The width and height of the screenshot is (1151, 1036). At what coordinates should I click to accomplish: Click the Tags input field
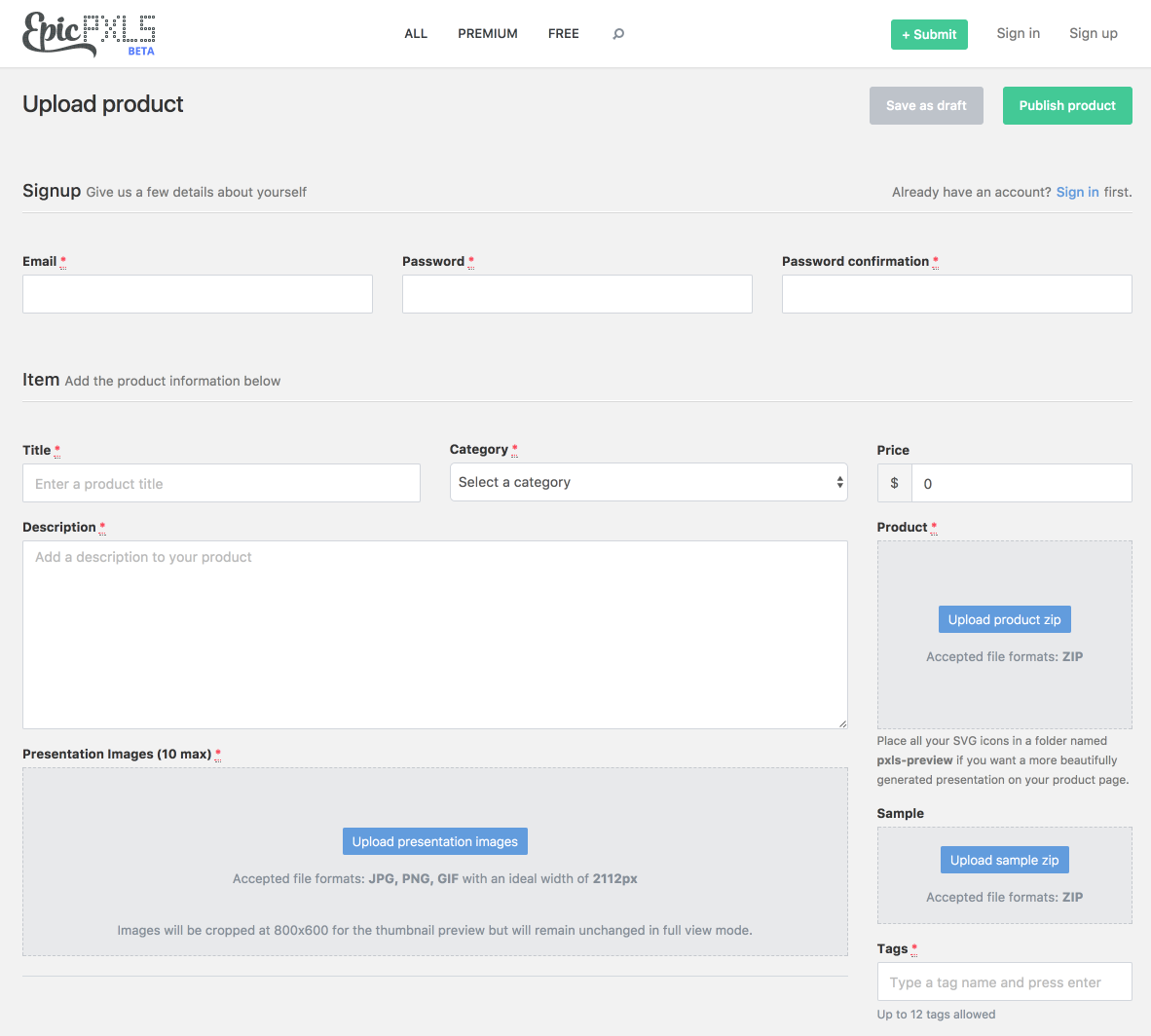(1004, 981)
